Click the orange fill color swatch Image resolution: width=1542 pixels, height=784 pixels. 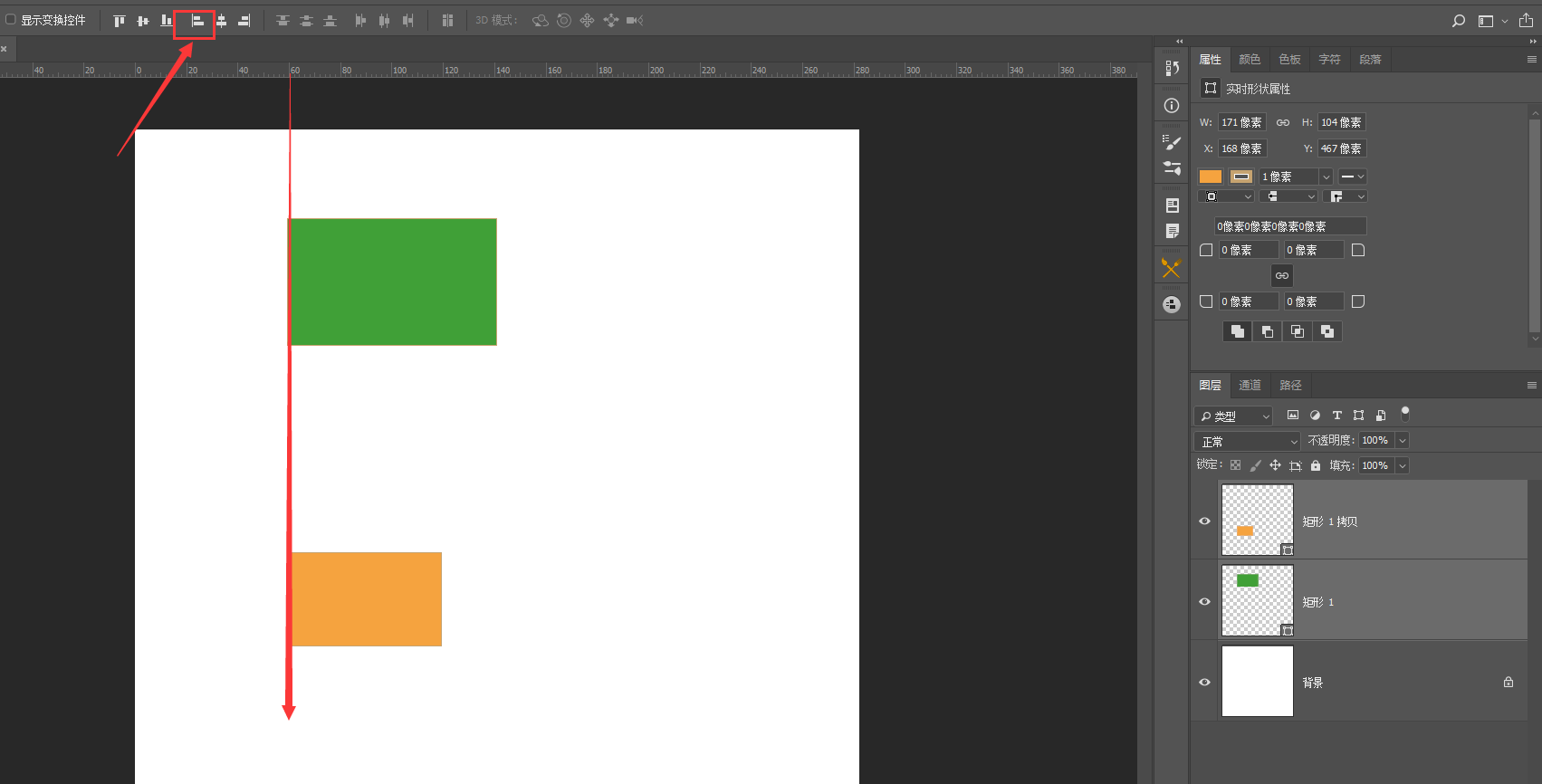coord(1211,177)
